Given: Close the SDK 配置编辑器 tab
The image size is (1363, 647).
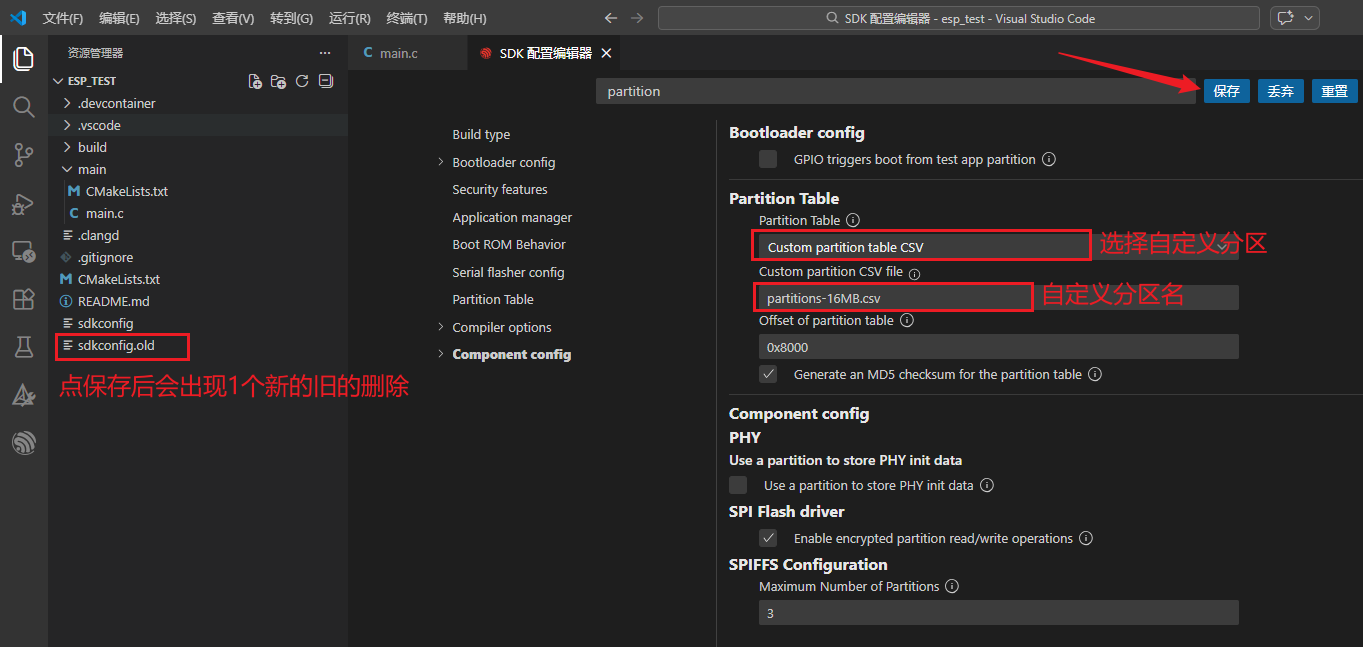Looking at the screenshot, I should (x=606, y=53).
